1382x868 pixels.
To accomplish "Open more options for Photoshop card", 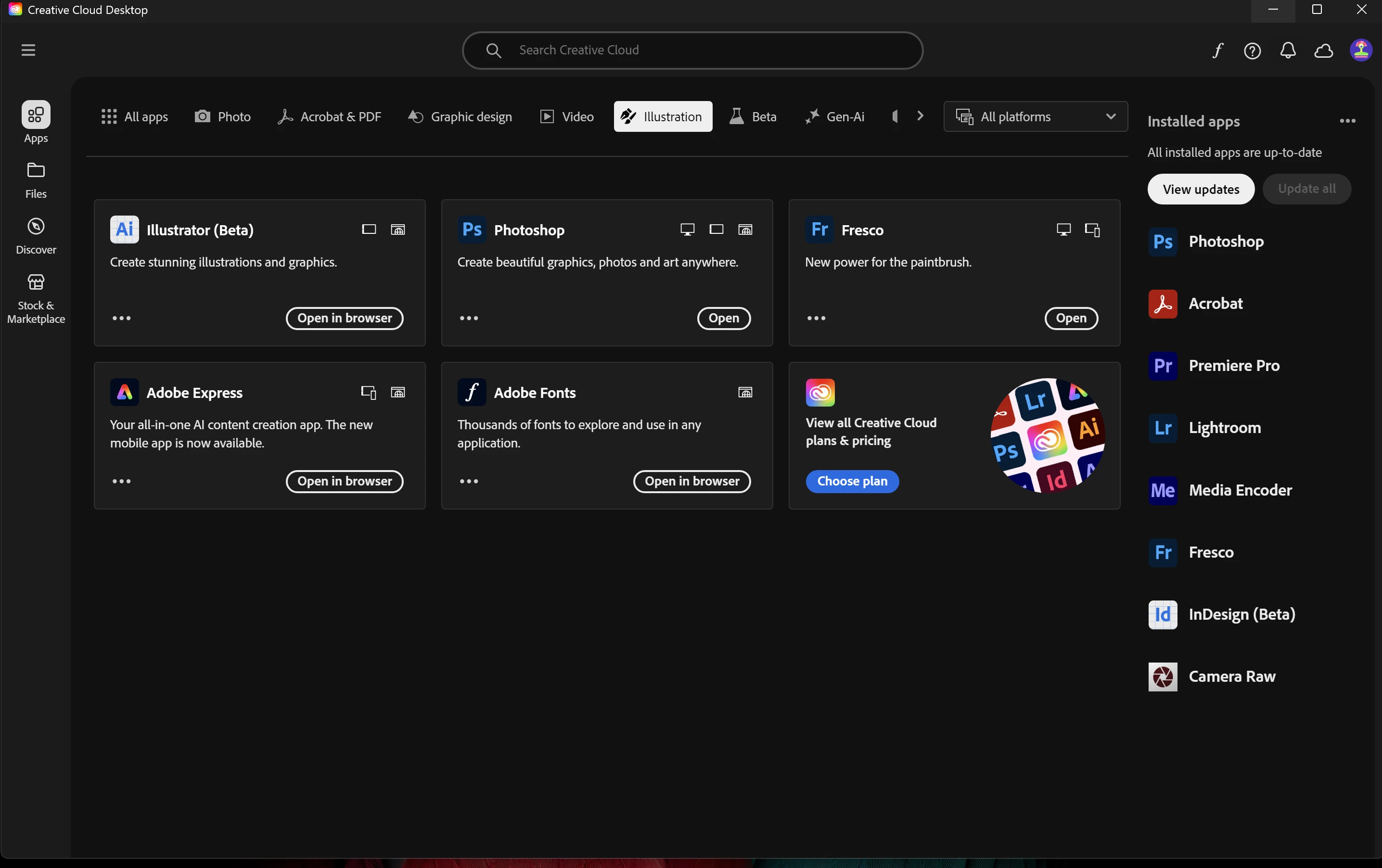I will pyautogui.click(x=468, y=319).
